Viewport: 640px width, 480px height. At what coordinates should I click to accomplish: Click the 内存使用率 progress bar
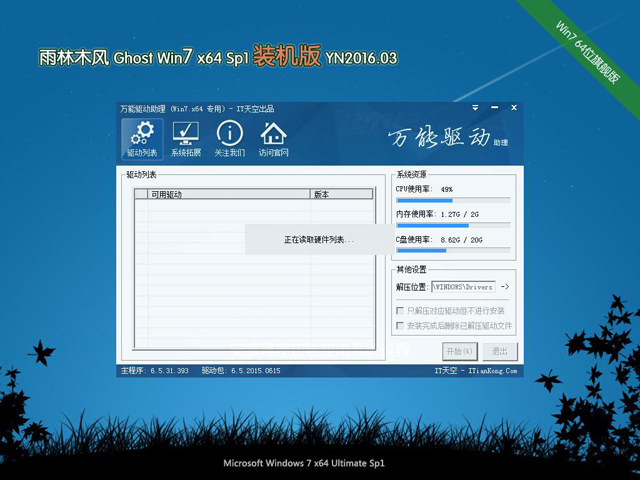coord(453,225)
